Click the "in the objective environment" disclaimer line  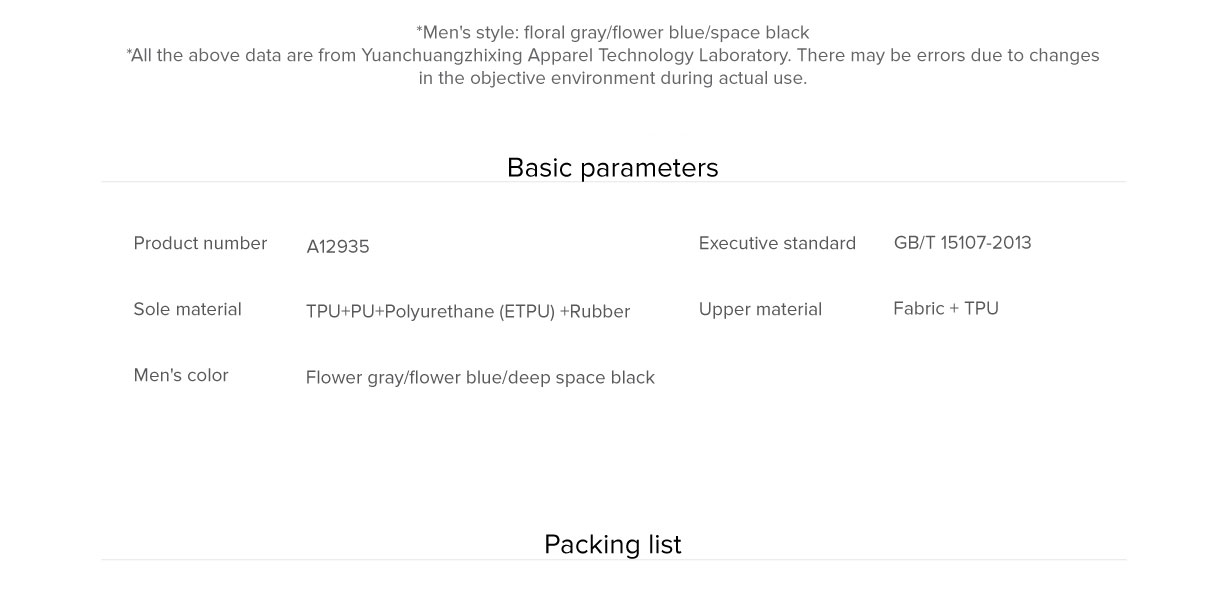pos(612,78)
